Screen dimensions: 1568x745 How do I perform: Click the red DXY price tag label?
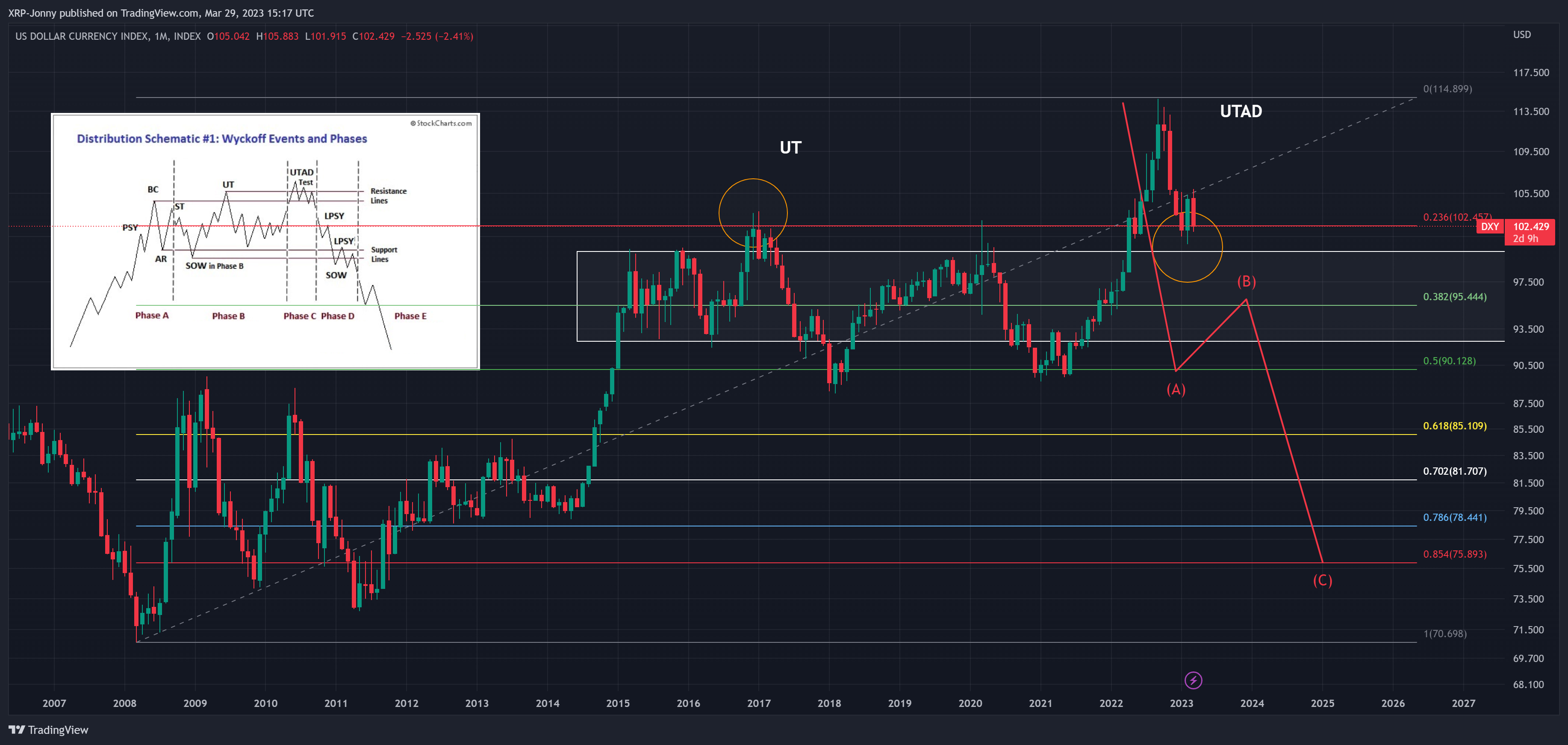click(1489, 227)
